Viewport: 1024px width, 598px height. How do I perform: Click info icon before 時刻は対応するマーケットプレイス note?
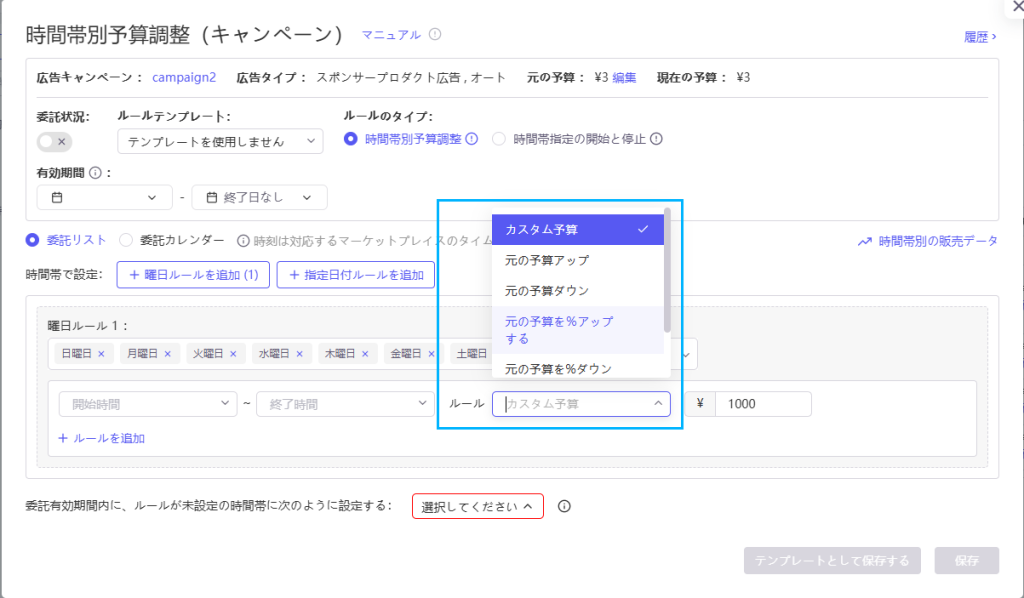[243, 241]
